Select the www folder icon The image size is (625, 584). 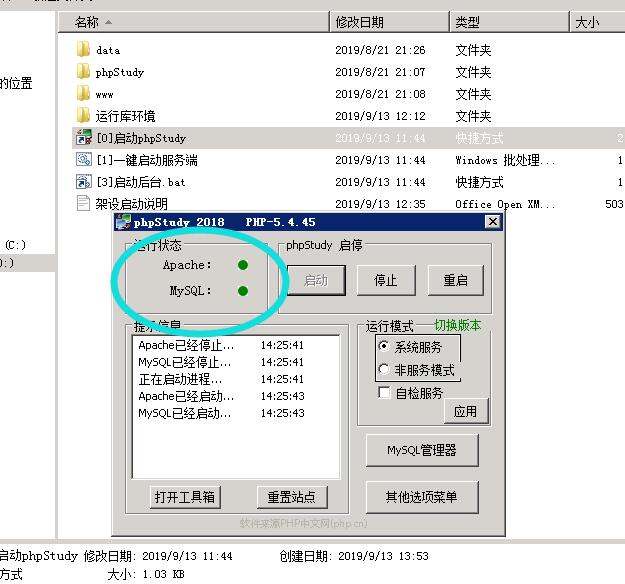(84, 94)
